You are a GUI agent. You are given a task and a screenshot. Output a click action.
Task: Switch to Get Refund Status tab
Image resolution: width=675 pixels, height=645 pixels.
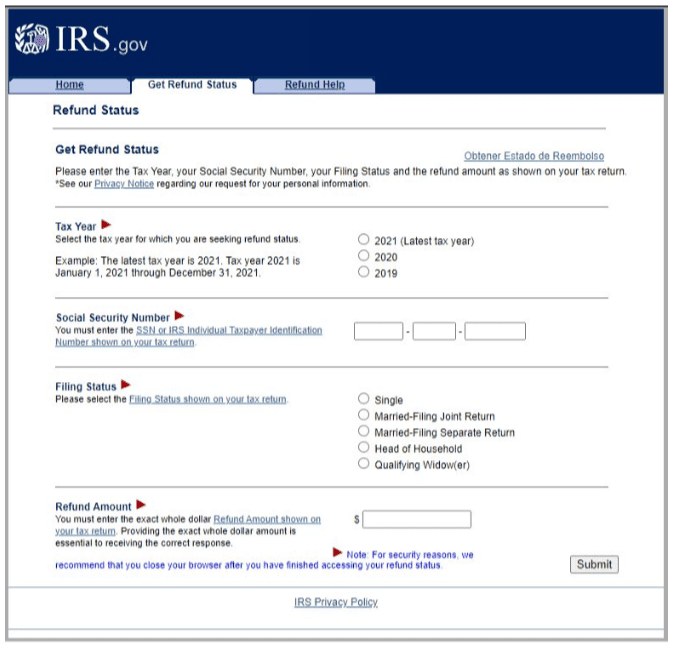point(192,85)
